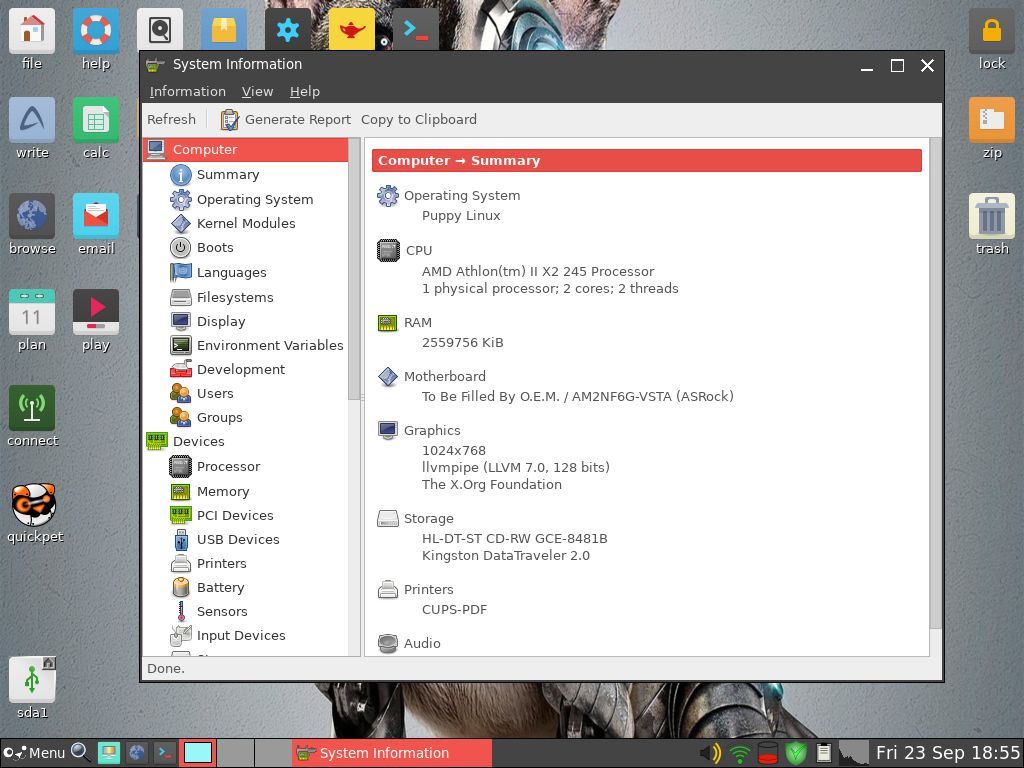1024x768 pixels.
Task: Click Copy to Clipboard button
Action: coord(419,120)
